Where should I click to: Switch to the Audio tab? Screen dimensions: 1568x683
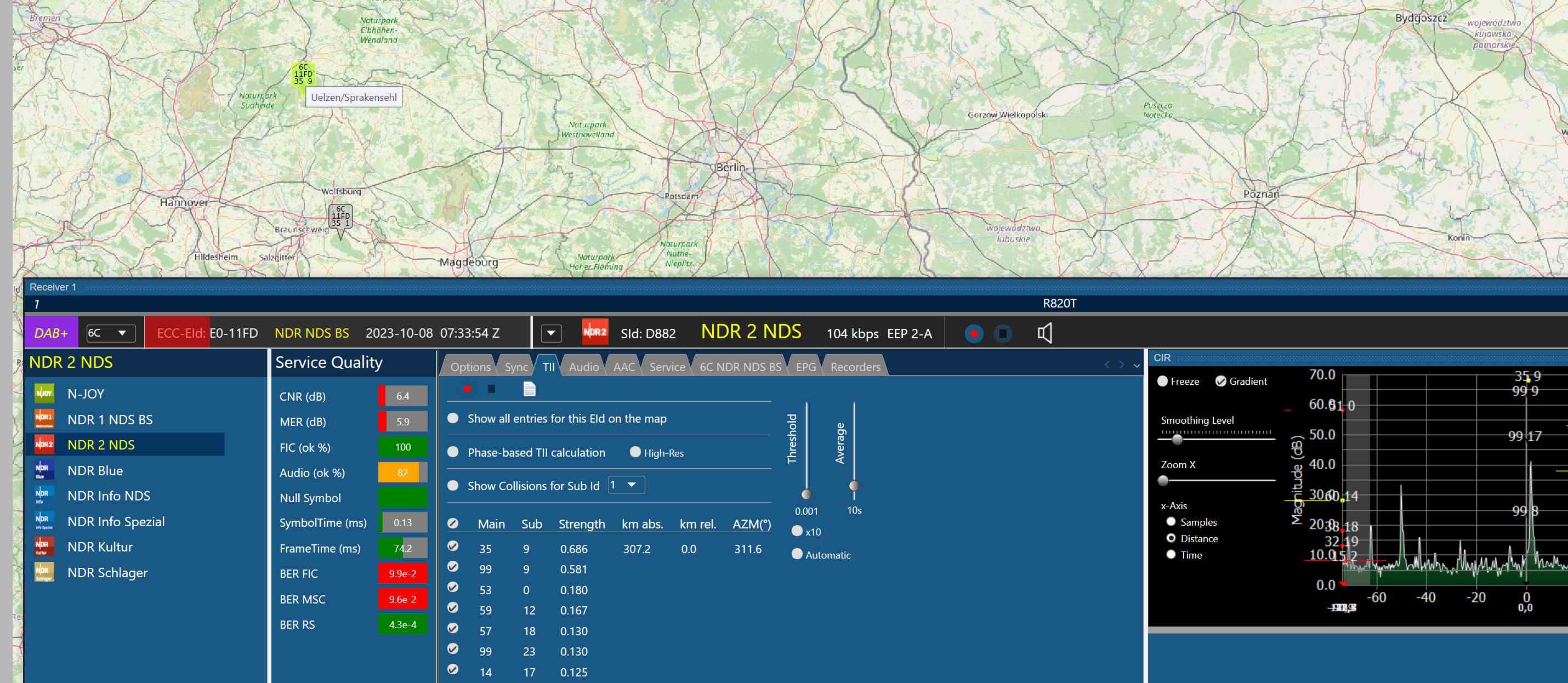[584, 367]
